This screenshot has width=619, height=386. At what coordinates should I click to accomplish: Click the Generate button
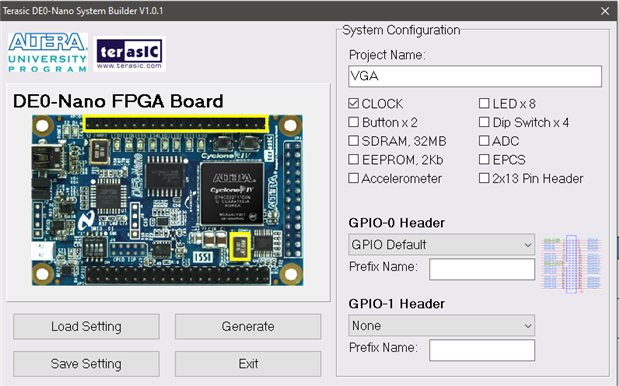[x=248, y=326]
